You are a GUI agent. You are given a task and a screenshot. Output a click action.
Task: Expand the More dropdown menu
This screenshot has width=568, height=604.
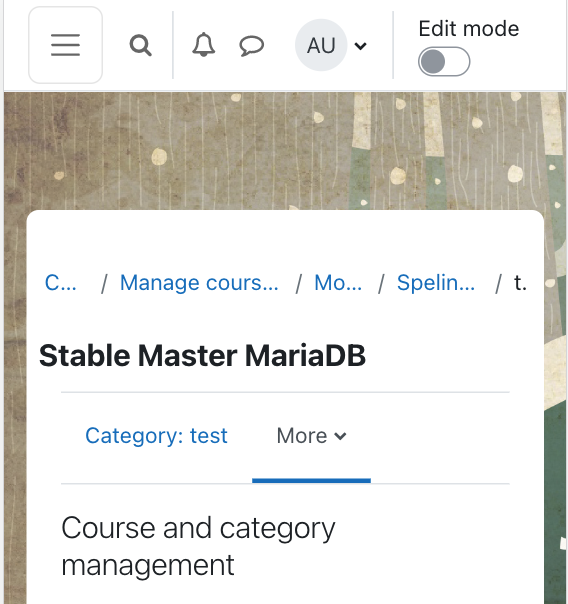click(312, 436)
